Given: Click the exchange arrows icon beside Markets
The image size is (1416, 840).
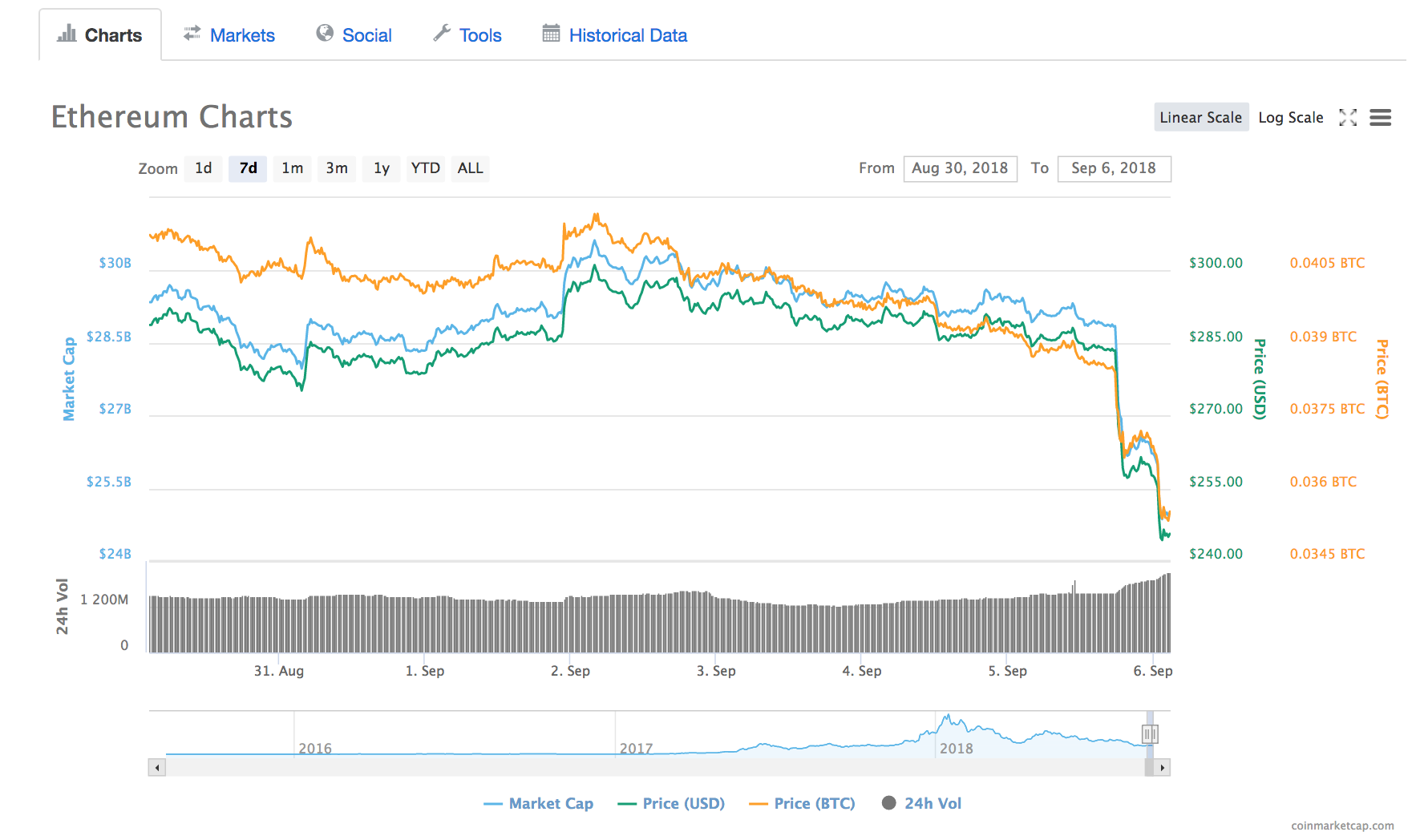Looking at the screenshot, I should (192, 34).
